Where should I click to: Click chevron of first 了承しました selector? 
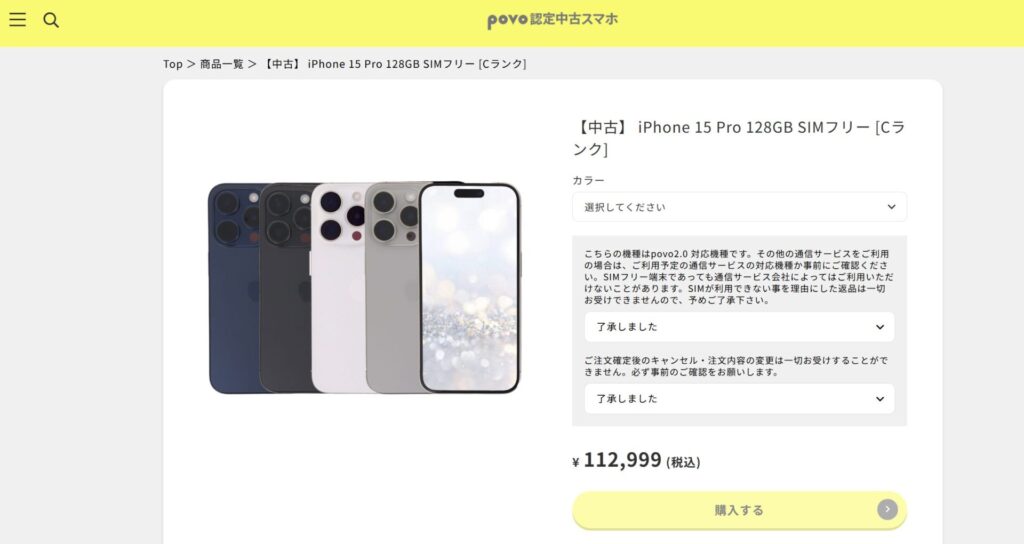880,327
